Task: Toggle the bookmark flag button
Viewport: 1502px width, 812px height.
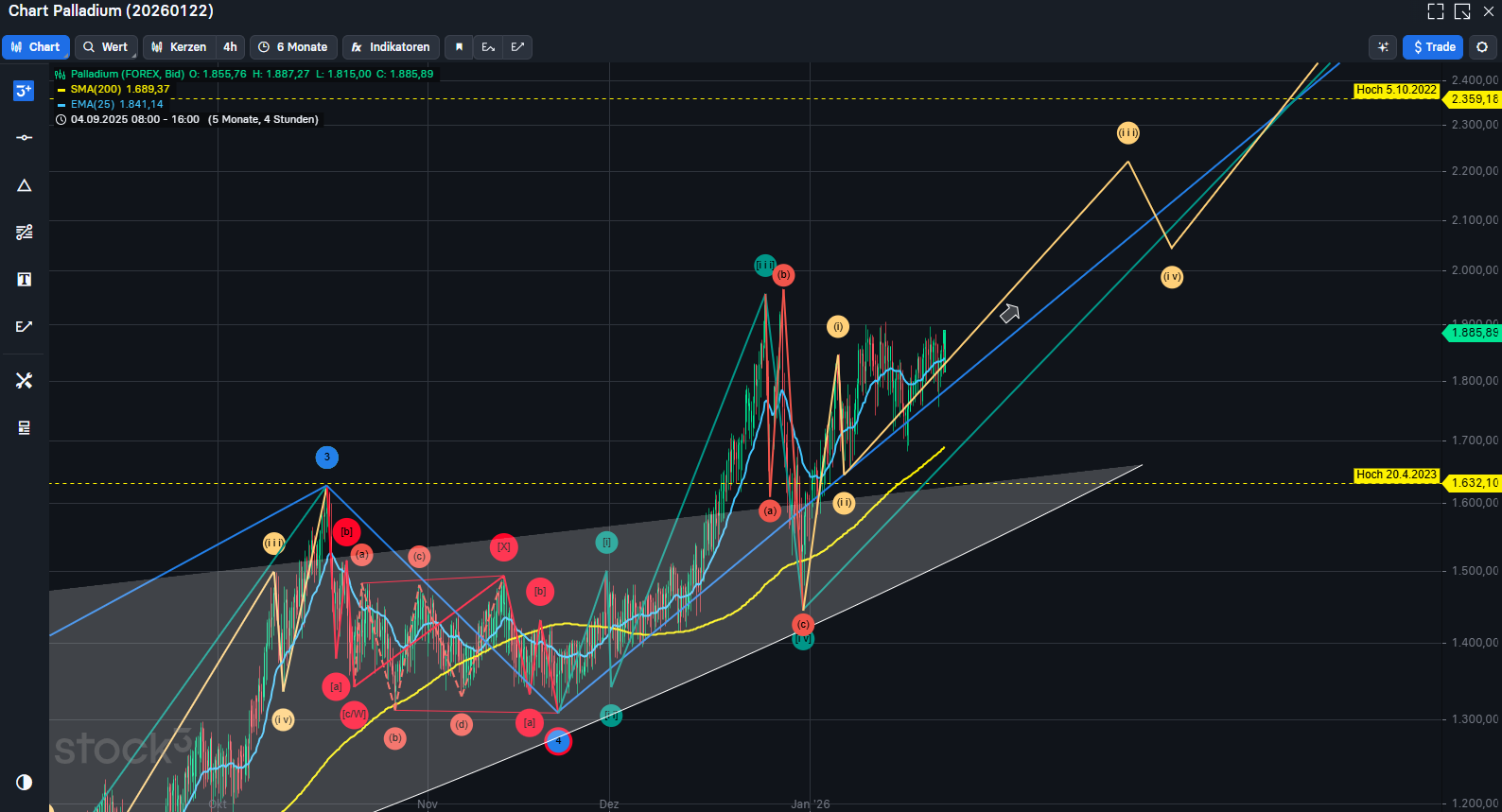Action: point(459,47)
